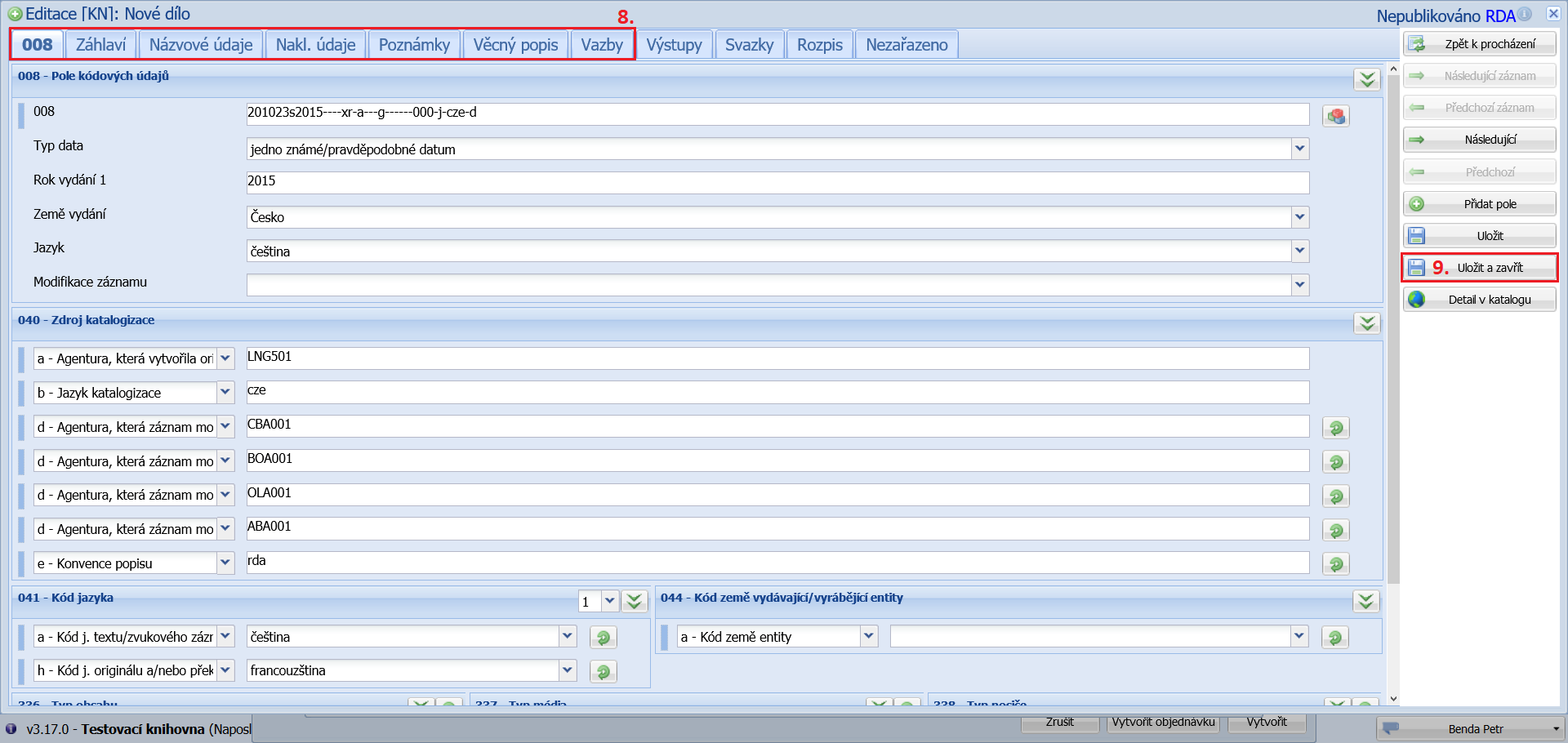
Task: Open subfield selector for 'b - Jazyk katalogizace'
Action: point(225,393)
